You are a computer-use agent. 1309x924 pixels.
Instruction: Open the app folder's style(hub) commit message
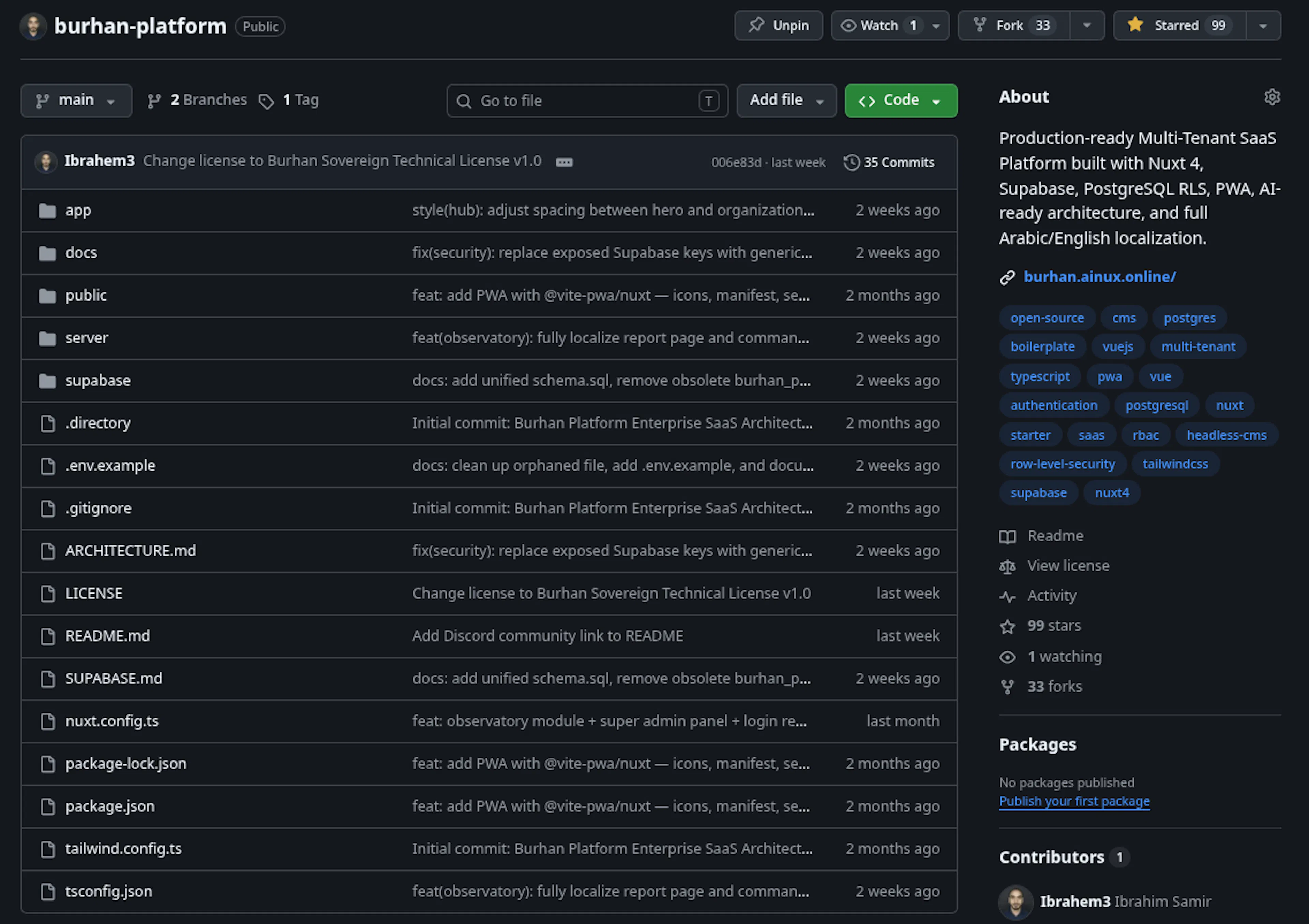(x=614, y=211)
